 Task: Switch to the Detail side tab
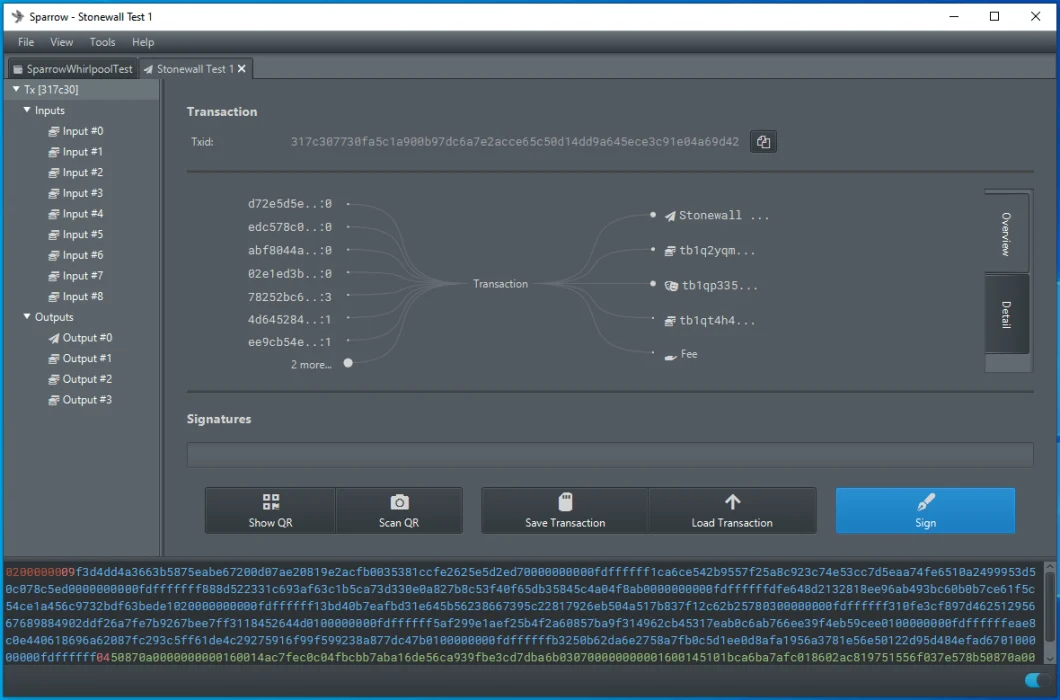coord(1006,314)
